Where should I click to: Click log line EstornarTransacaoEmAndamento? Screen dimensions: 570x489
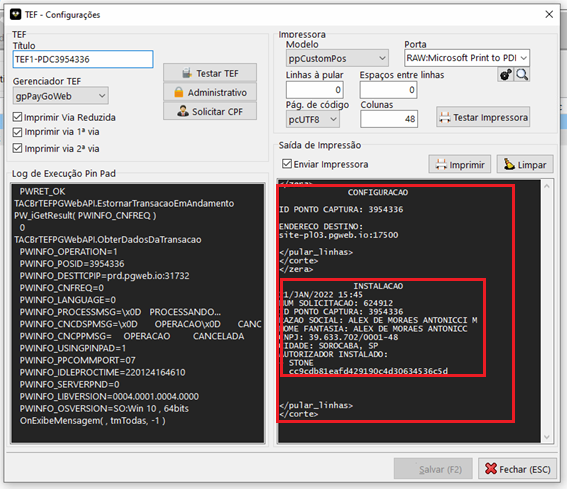[x=124, y=203]
